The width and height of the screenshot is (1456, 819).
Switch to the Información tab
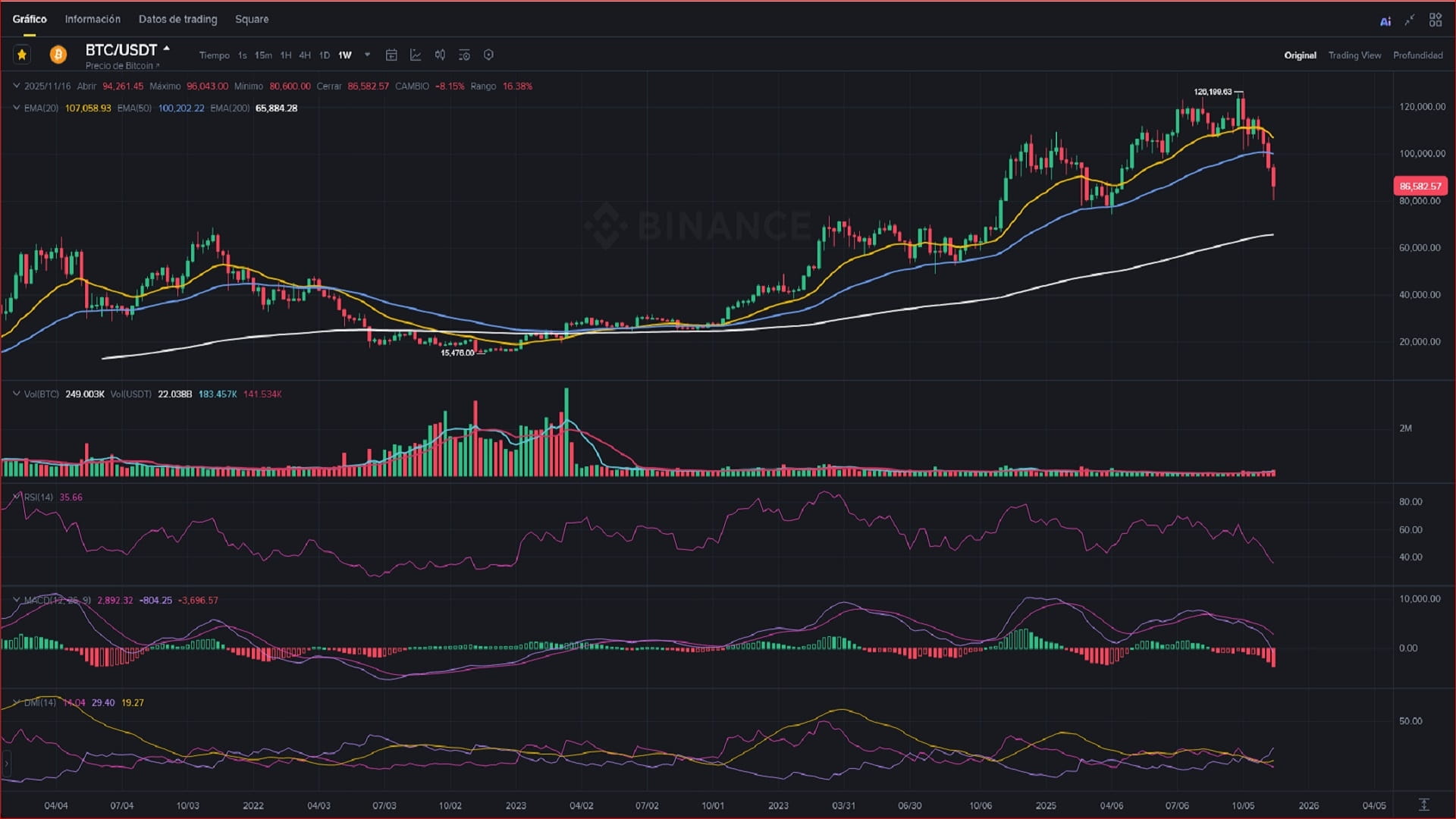[x=93, y=19]
